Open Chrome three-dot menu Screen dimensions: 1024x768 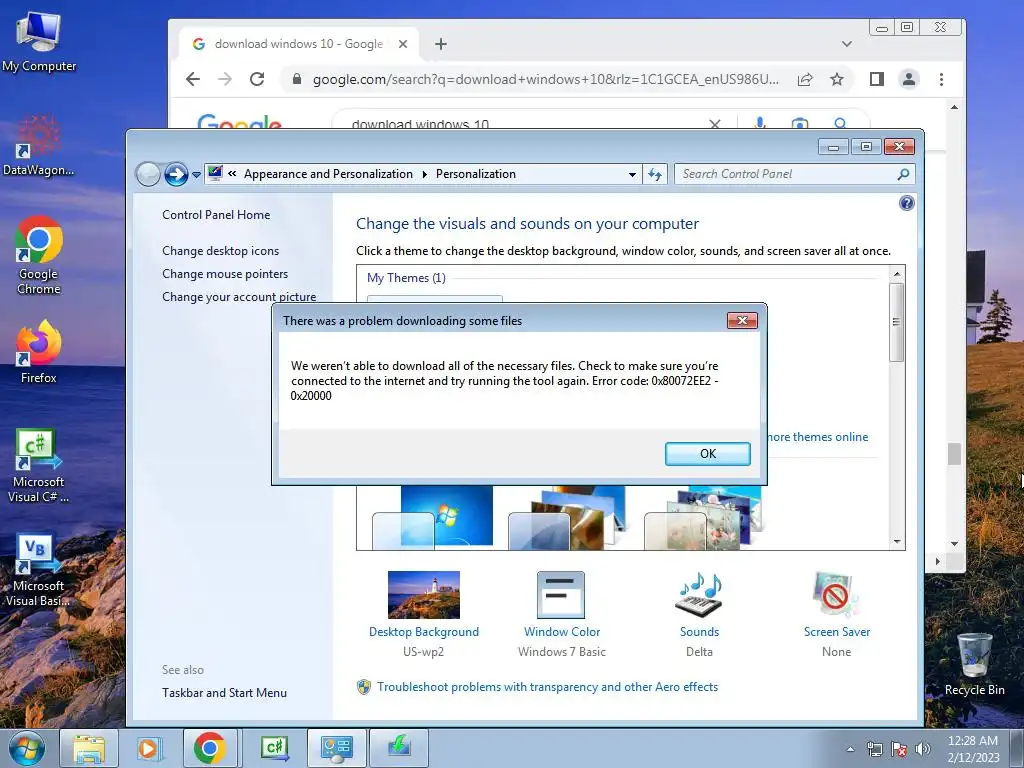click(941, 79)
